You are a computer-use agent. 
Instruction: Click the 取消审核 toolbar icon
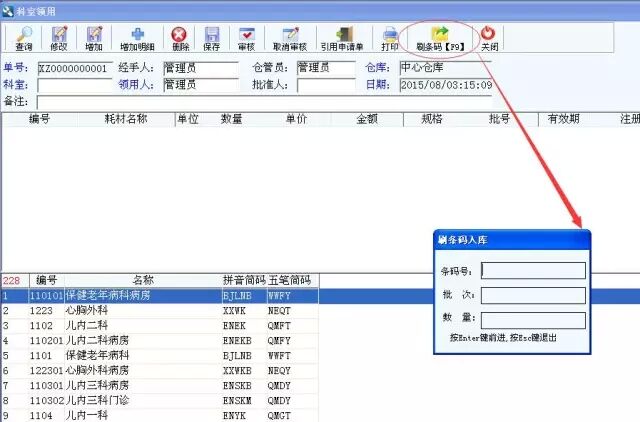(290, 38)
